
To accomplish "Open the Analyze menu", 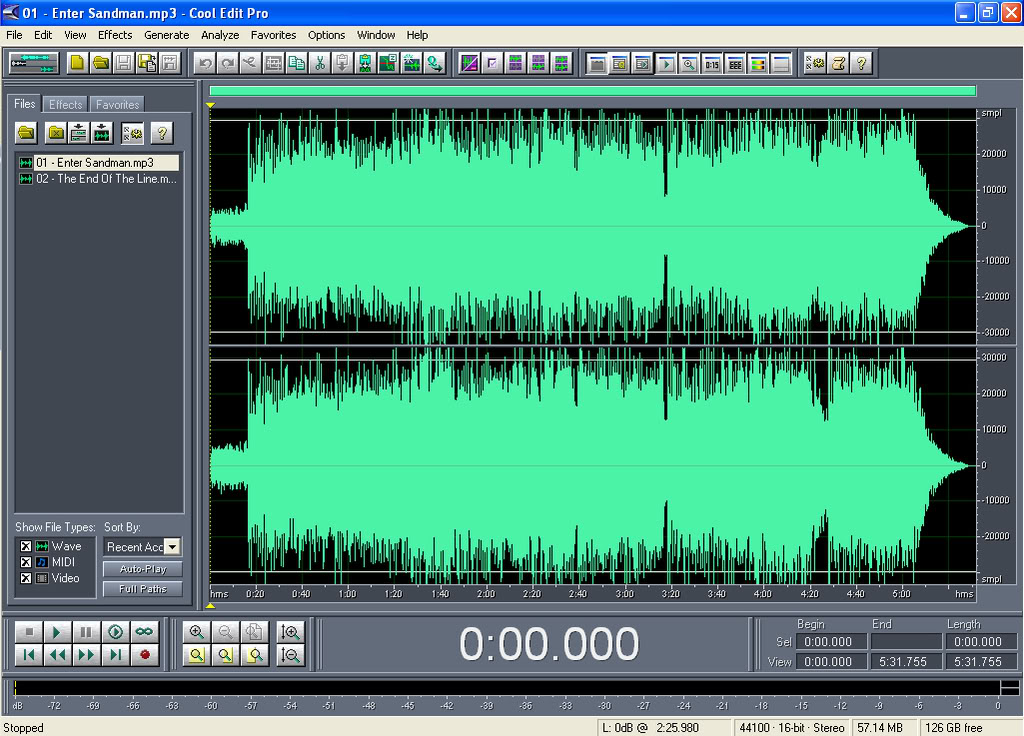I will coord(220,35).
